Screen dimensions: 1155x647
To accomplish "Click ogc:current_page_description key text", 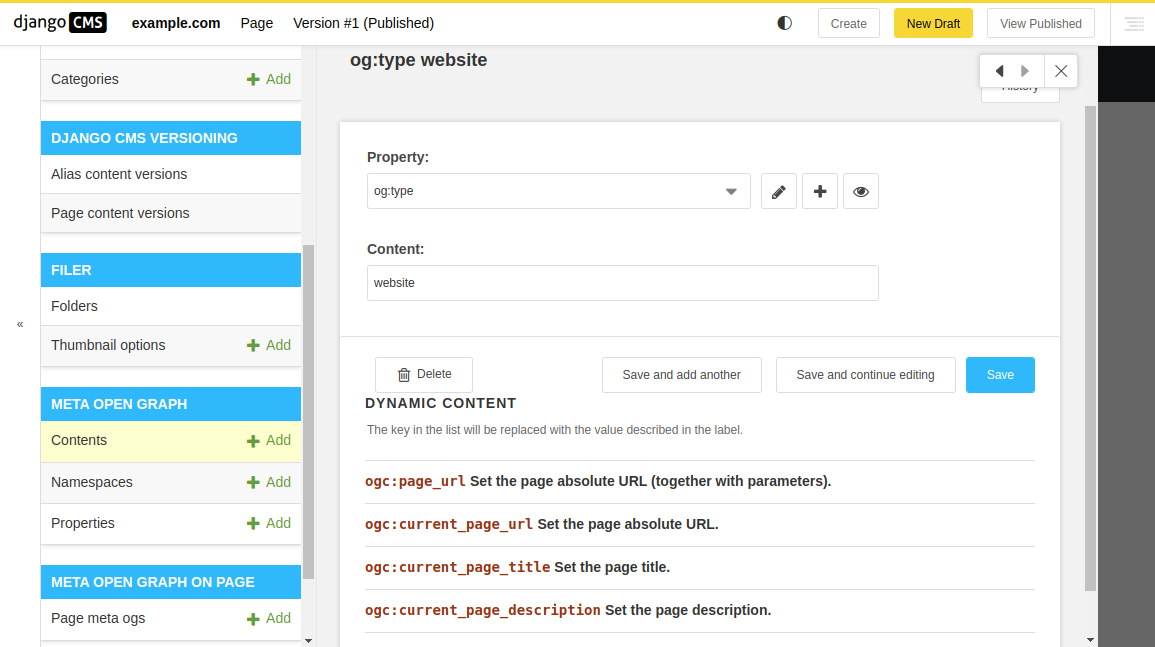I will tap(482, 610).
